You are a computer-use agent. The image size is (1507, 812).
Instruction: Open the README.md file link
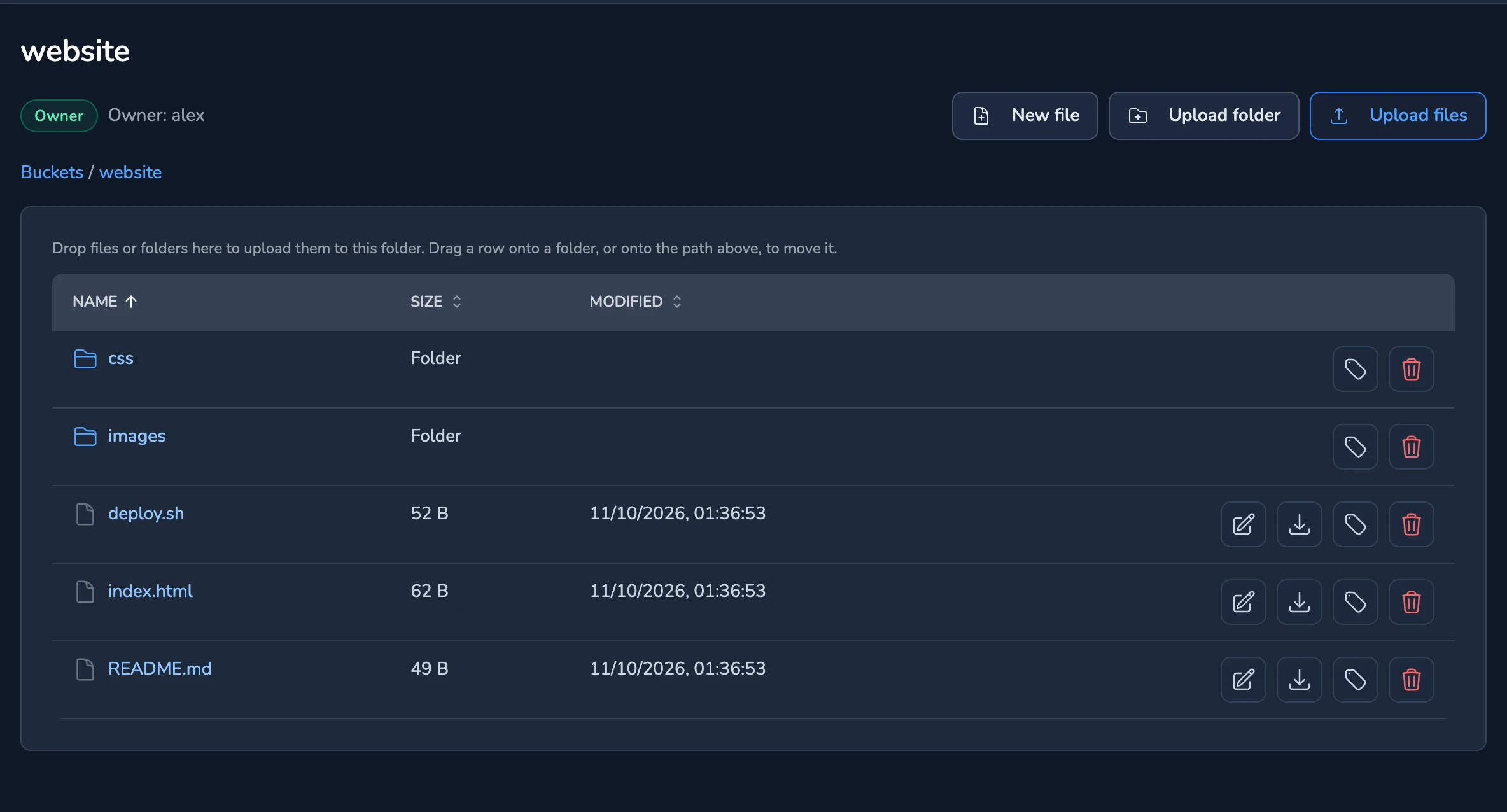[x=160, y=669]
